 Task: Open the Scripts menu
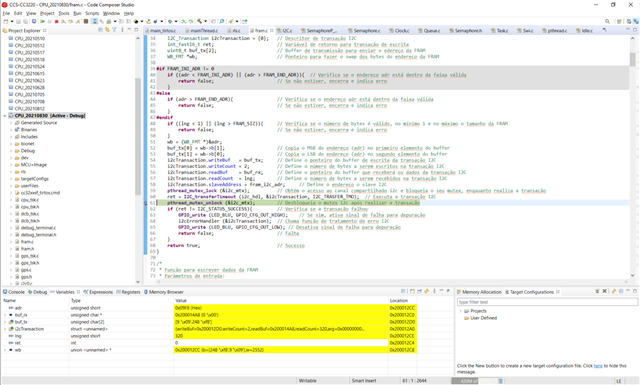pyautogui.click(x=92, y=13)
